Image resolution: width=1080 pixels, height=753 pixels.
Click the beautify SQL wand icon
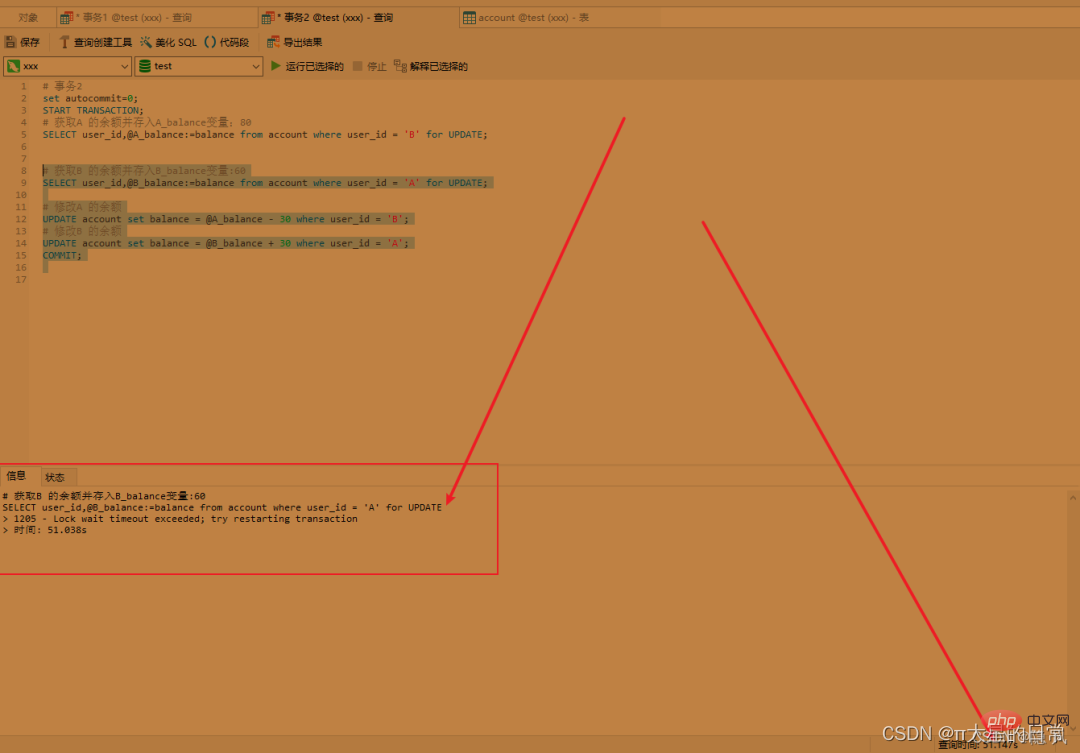pos(146,42)
